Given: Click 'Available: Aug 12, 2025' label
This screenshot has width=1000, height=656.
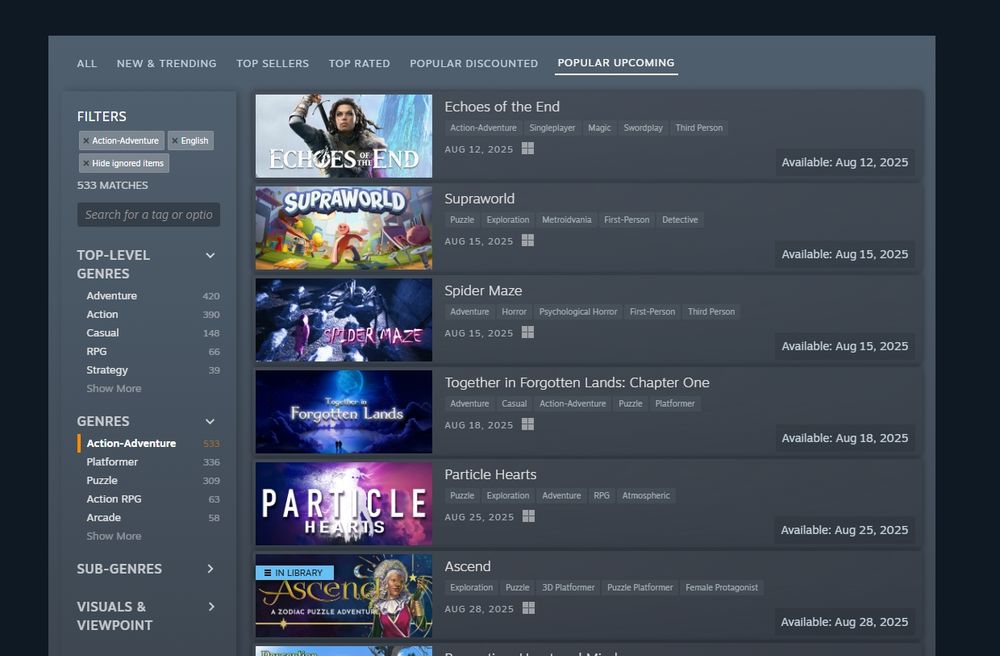Looking at the screenshot, I should tap(844, 163).
